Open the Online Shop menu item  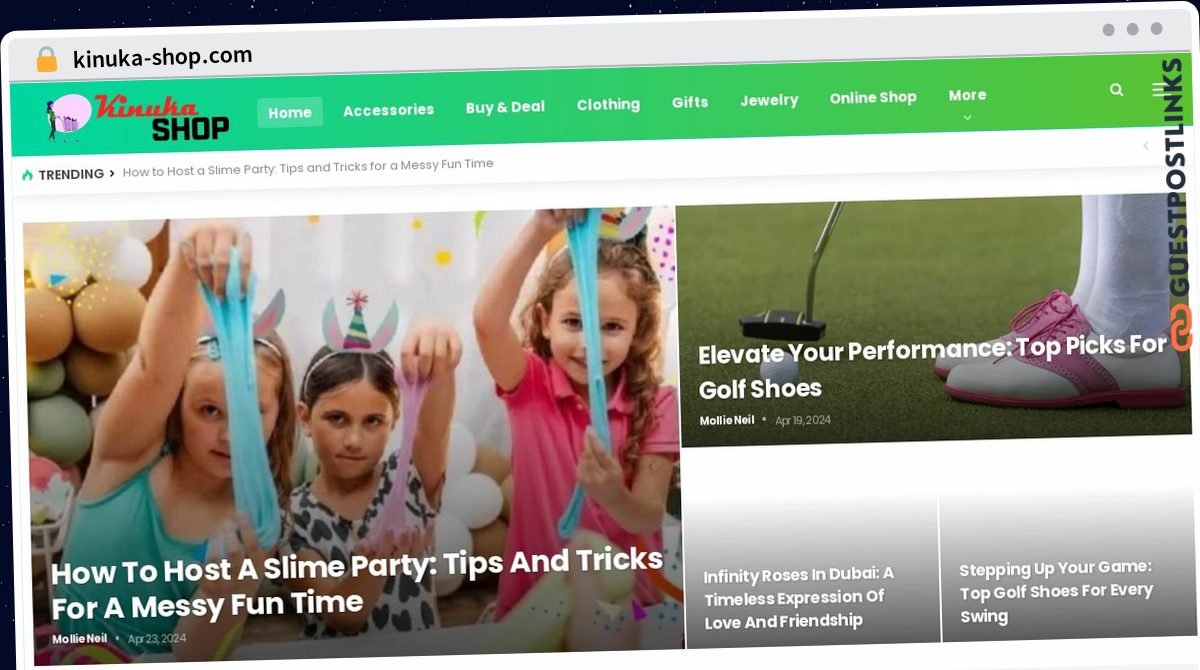tap(873, 97)
